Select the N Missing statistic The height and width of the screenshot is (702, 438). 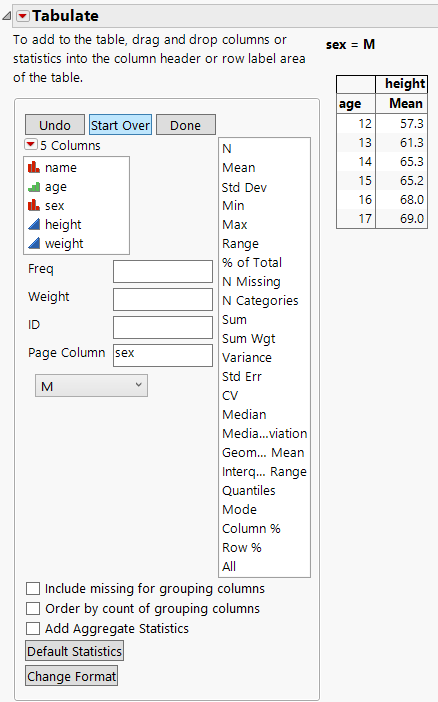click(x=251, y=282)
